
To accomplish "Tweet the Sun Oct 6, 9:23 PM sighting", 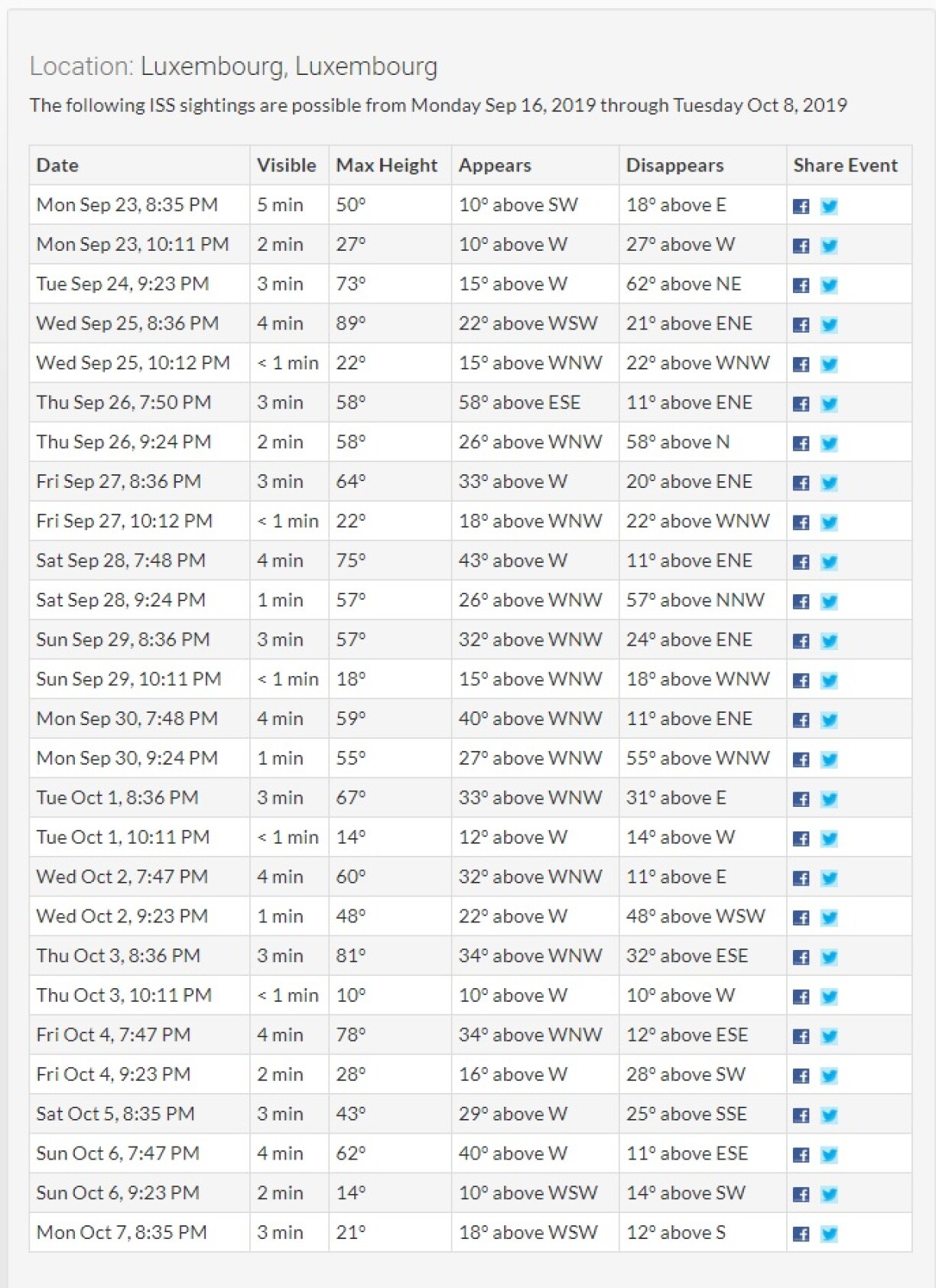I will 829,1195.
